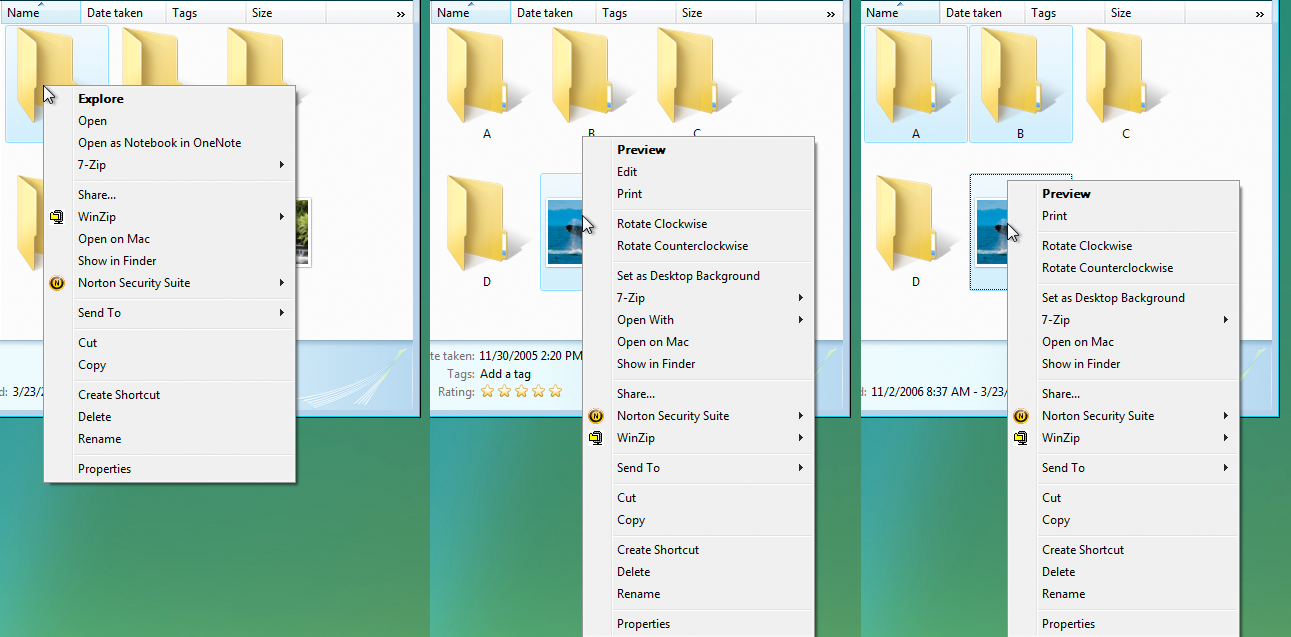Open folder B in the right window

[1021, 80]
